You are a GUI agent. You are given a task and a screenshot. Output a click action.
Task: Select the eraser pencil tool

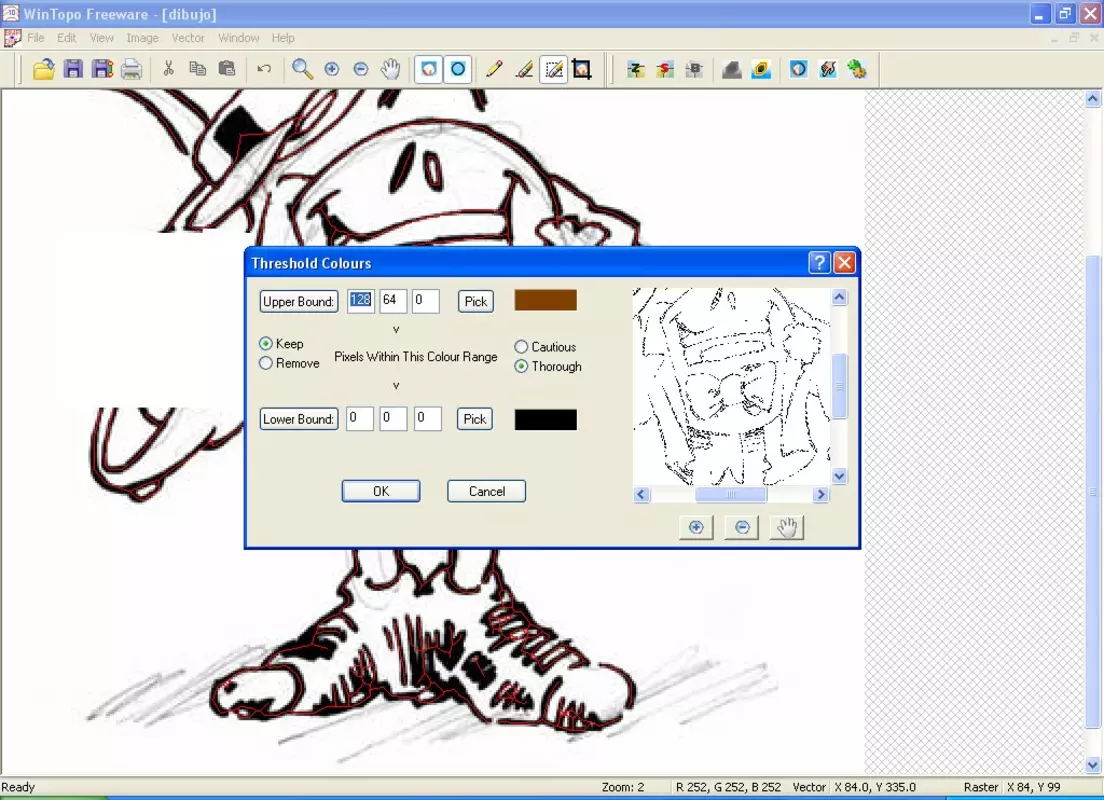tap(524, 69)
